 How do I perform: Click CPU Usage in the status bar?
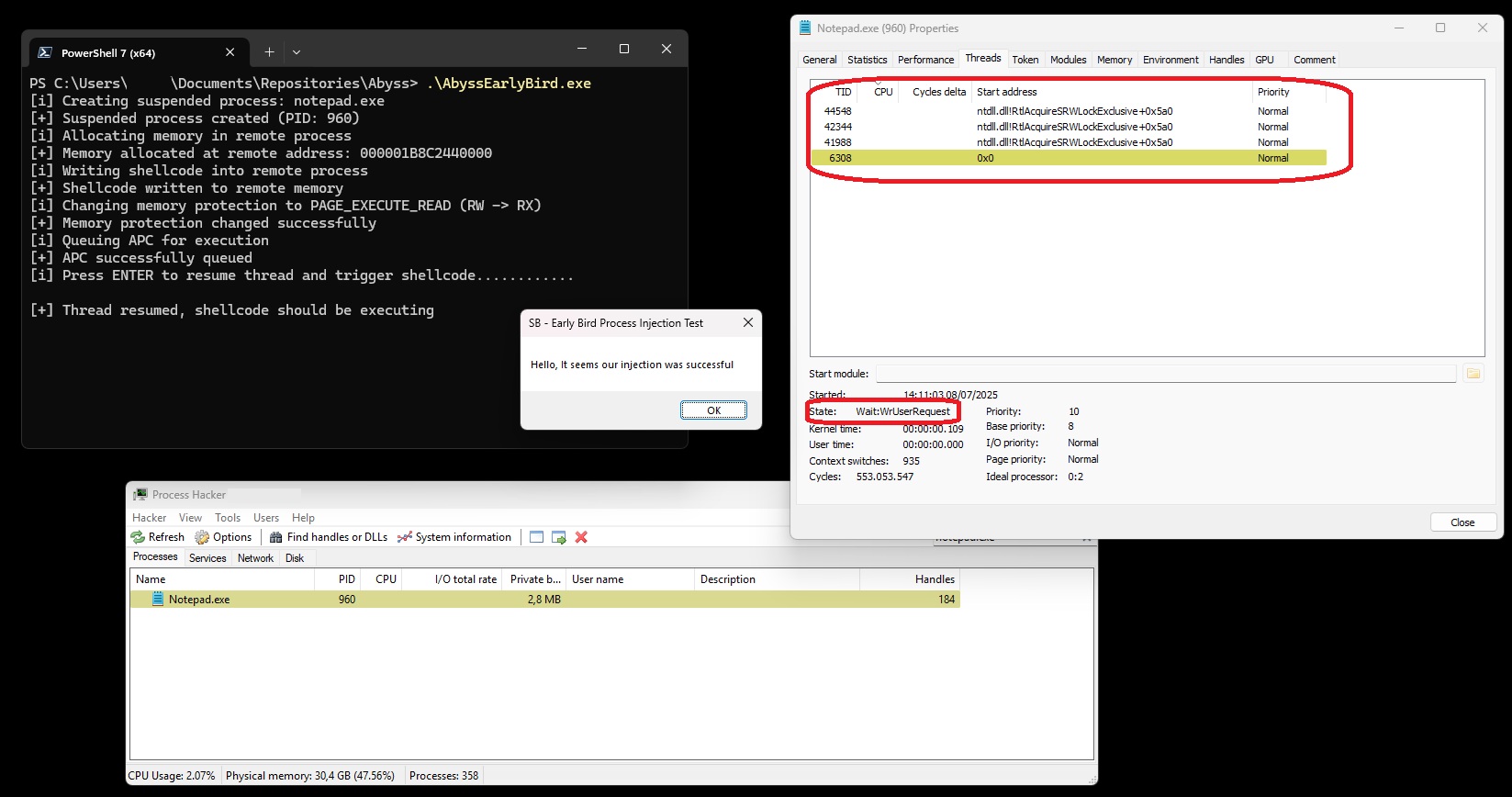coord(172,776)
